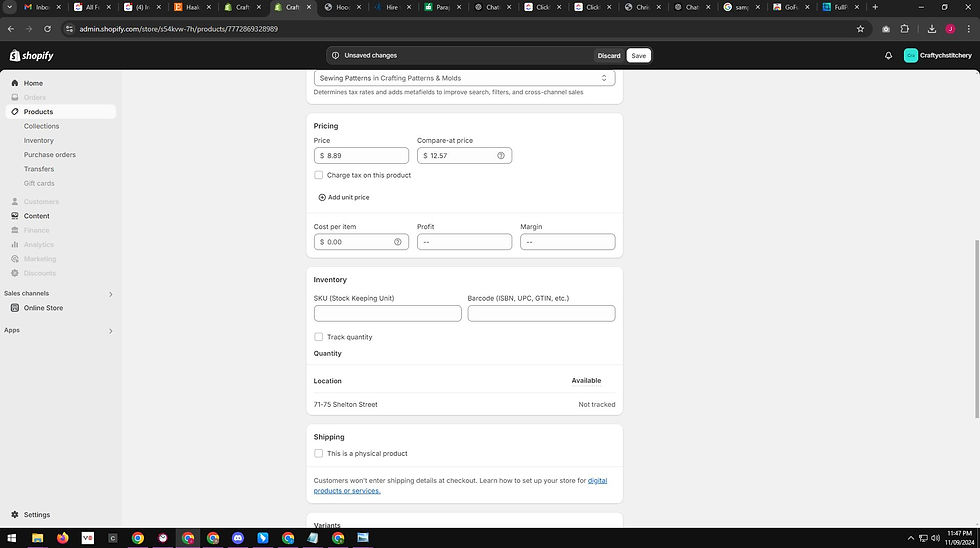Click the volume icon in system tray
This screenshot has width=980, height=548.
coord(935,538)
